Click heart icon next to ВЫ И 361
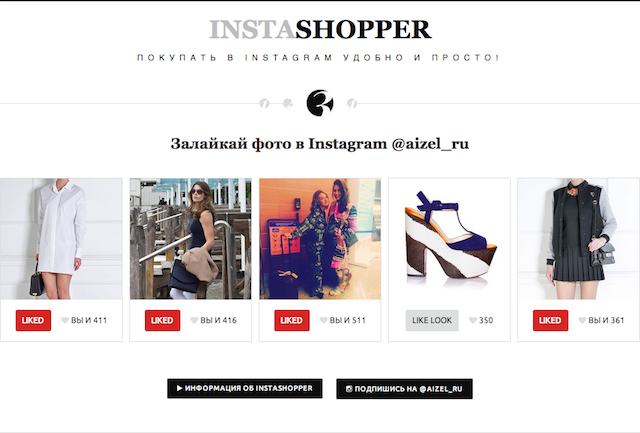Image resolution: width=640 pixels, height=433 pixels. click(x=582, y=320)
